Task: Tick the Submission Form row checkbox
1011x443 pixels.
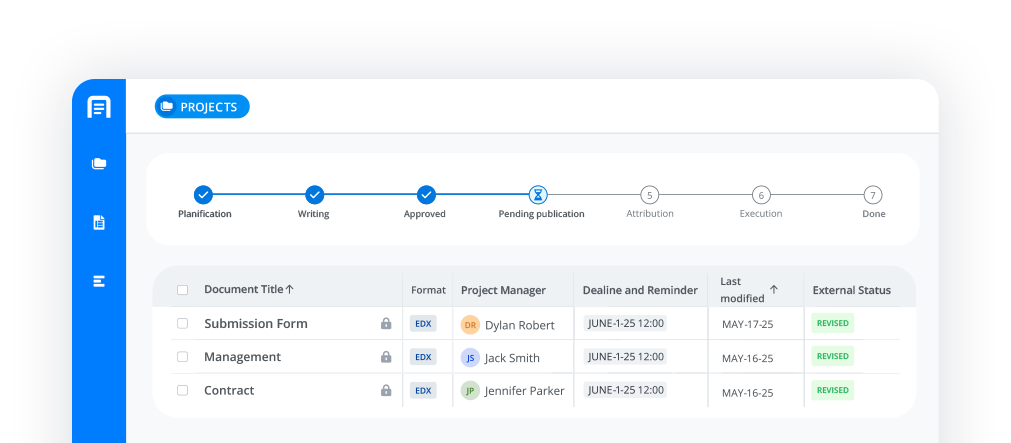Action: click(x=182, y=324)
